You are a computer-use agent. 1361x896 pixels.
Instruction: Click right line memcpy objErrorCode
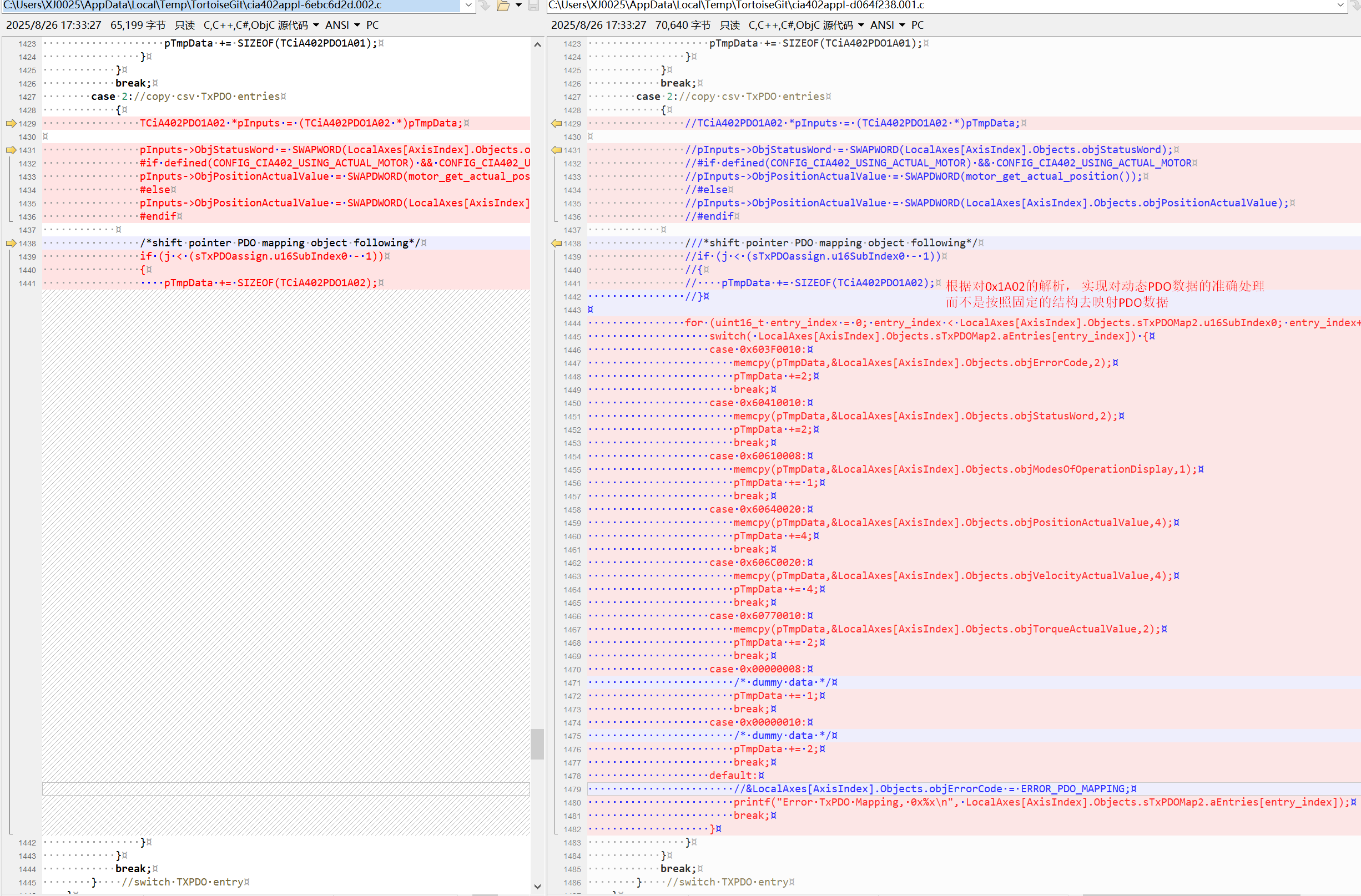pos(922,363)
